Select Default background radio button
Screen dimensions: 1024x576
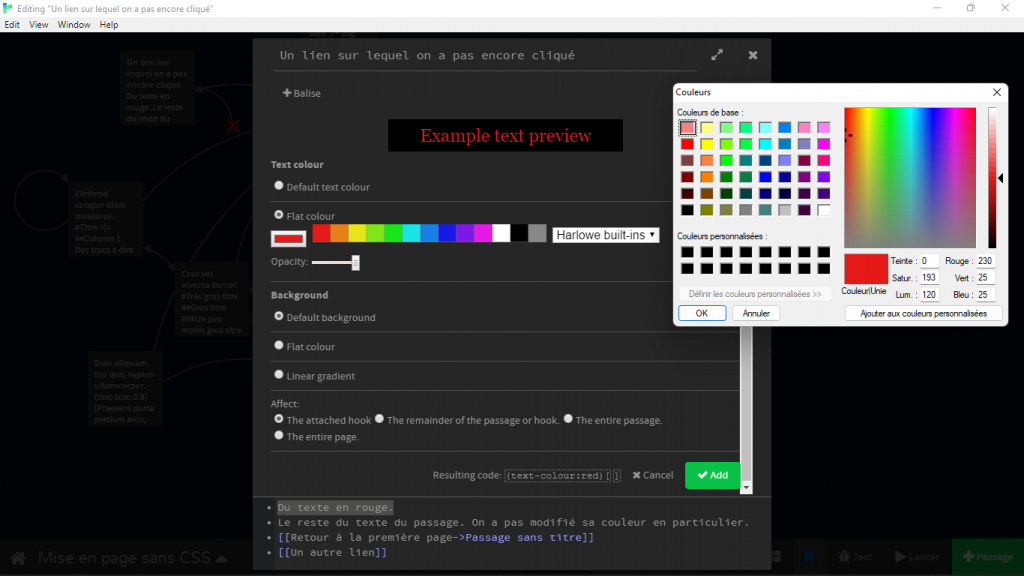coord(279,316)
